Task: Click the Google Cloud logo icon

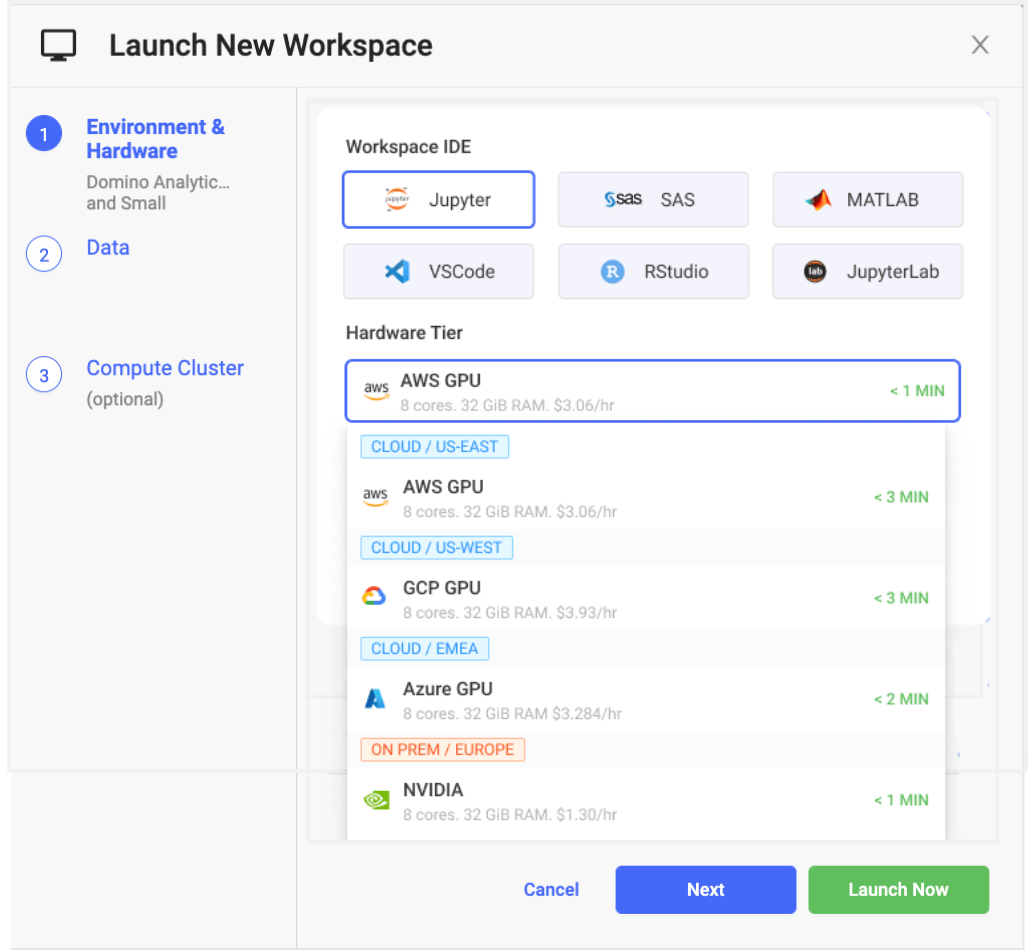Action: pos(374,596)
